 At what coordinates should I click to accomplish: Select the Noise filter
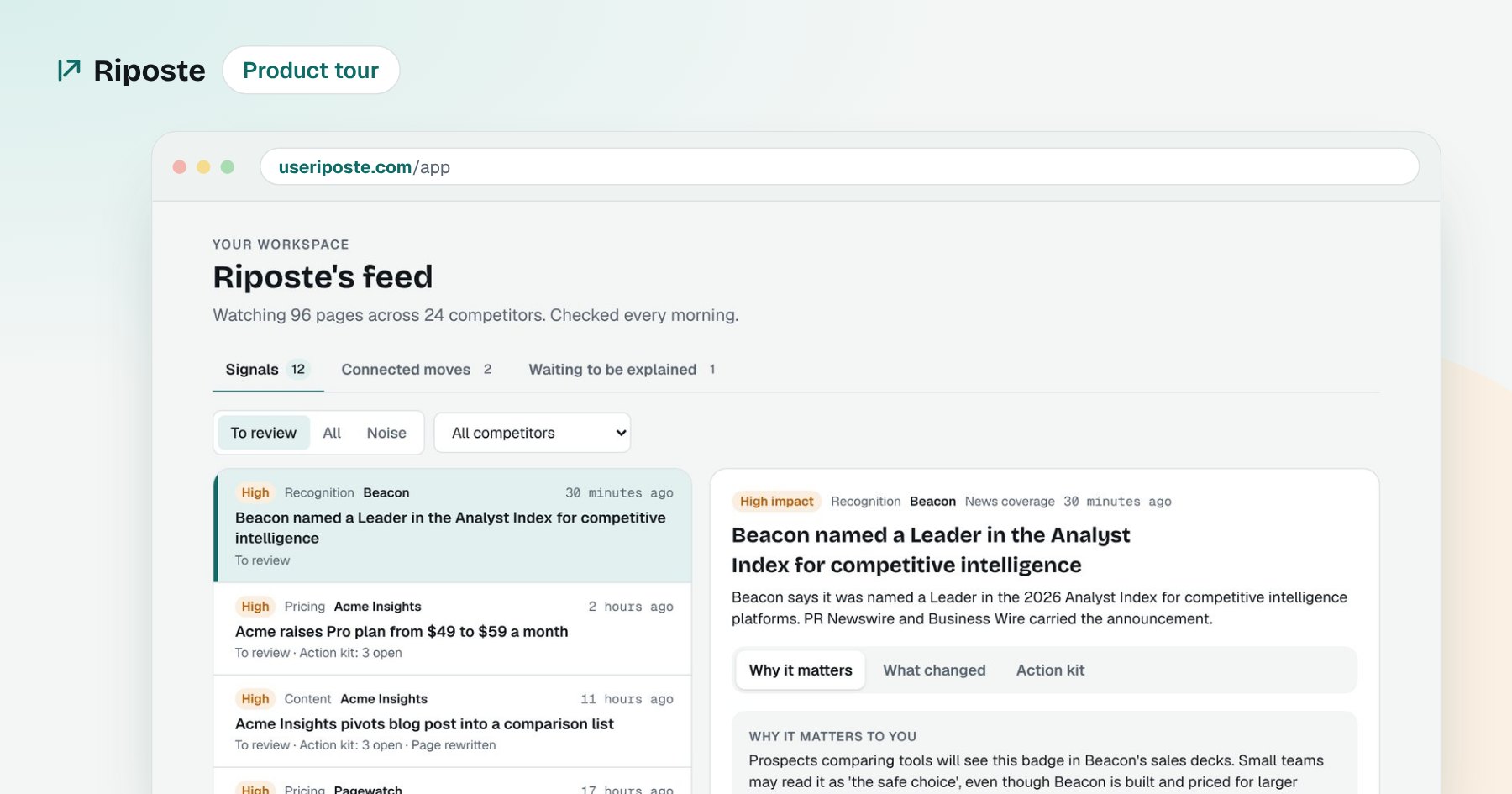(386, 433)
